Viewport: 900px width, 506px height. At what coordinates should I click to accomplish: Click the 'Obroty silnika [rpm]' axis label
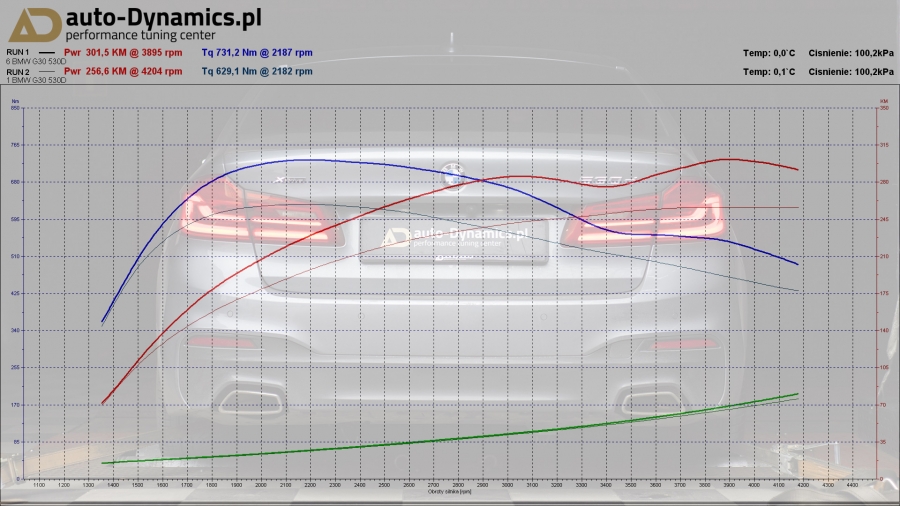point(449,492)
